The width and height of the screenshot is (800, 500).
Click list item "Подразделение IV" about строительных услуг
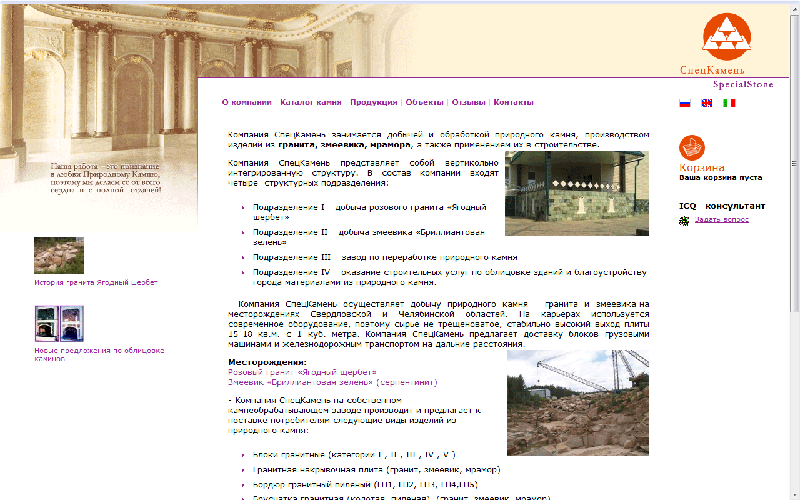pos(449,278)
